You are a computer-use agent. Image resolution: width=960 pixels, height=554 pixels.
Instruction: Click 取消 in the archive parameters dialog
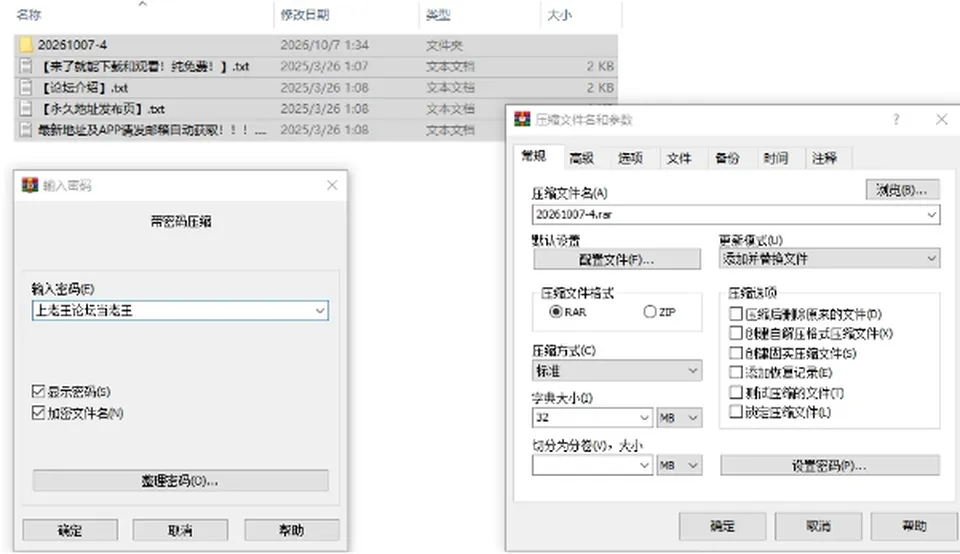819,525
